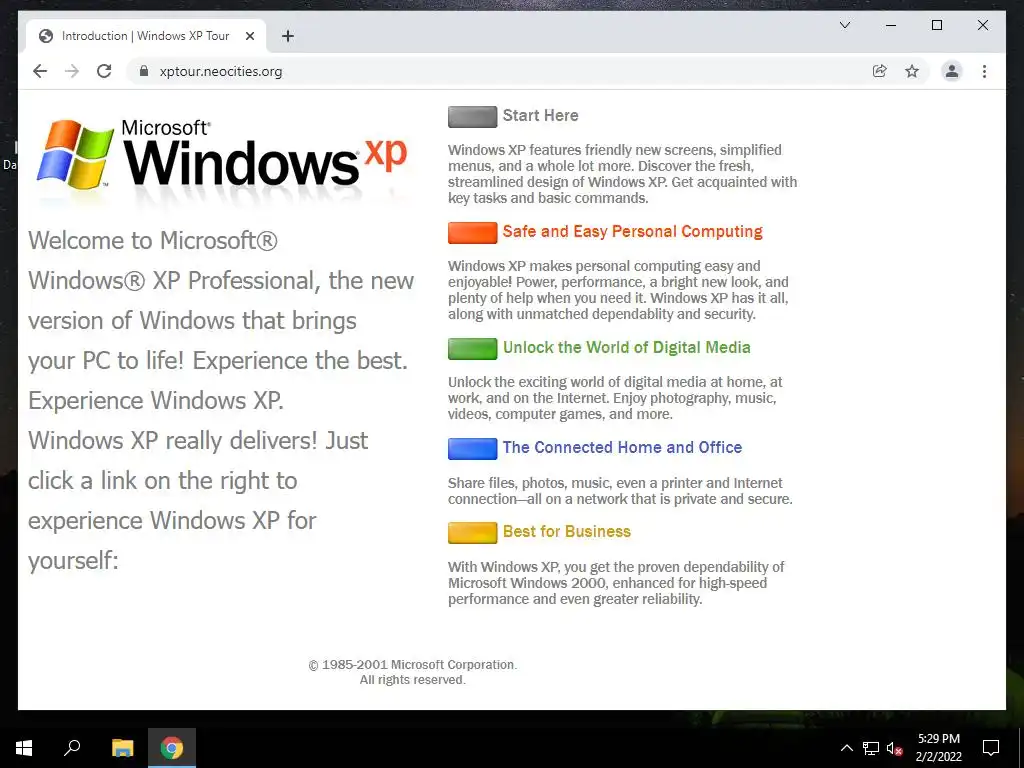1024x768 pixels.
Task: Click the orange Safe and Easy button graphic
Action: point(472,232)
